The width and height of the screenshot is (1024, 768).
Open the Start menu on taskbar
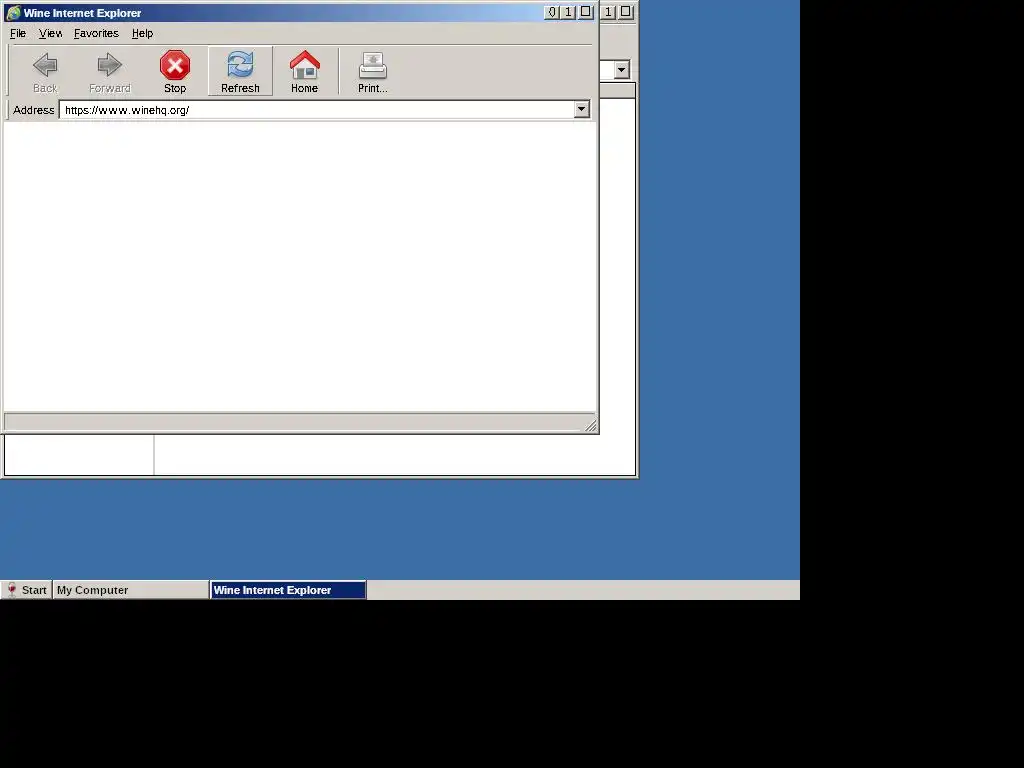click(x=27, y=590)
